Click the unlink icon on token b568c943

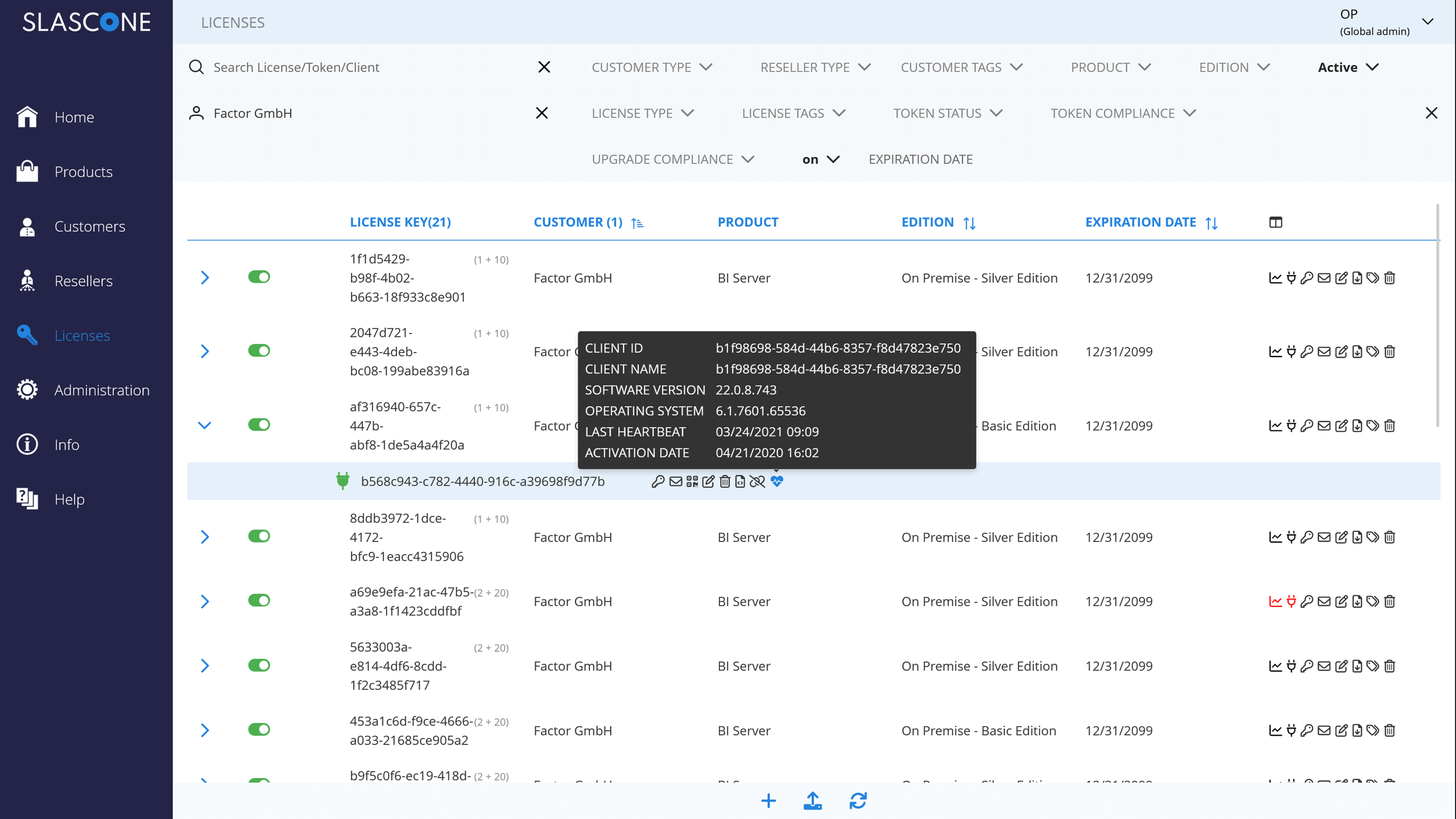[x=757, y=482]
